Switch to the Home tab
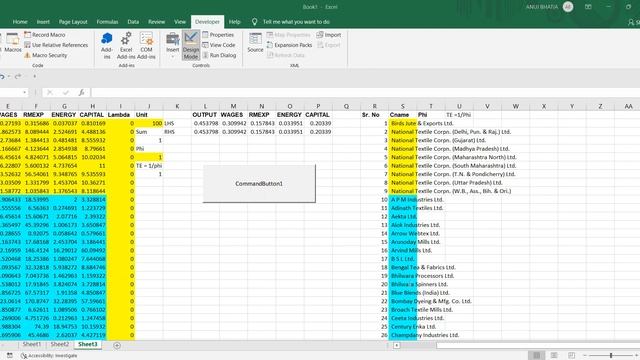Image resolution: width=640 pixels, height=360 pixels. point(20,22)
